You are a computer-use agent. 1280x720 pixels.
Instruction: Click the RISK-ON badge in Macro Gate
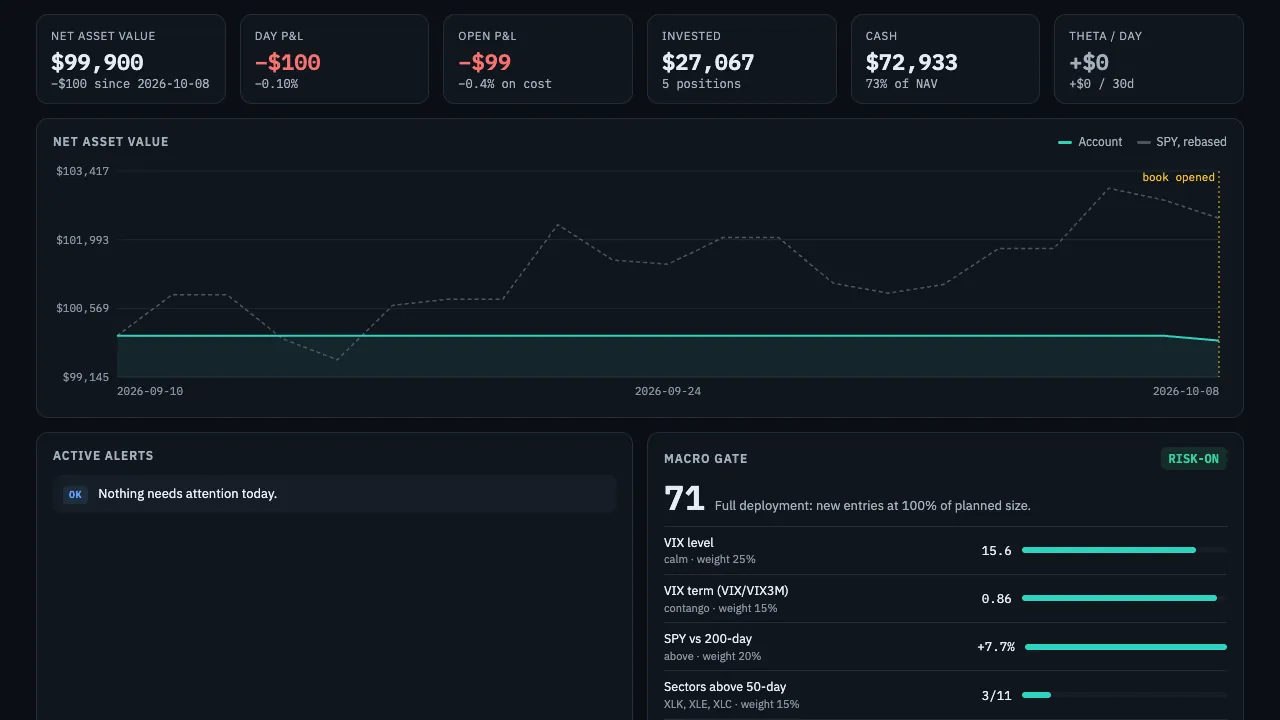(1193, 459)
